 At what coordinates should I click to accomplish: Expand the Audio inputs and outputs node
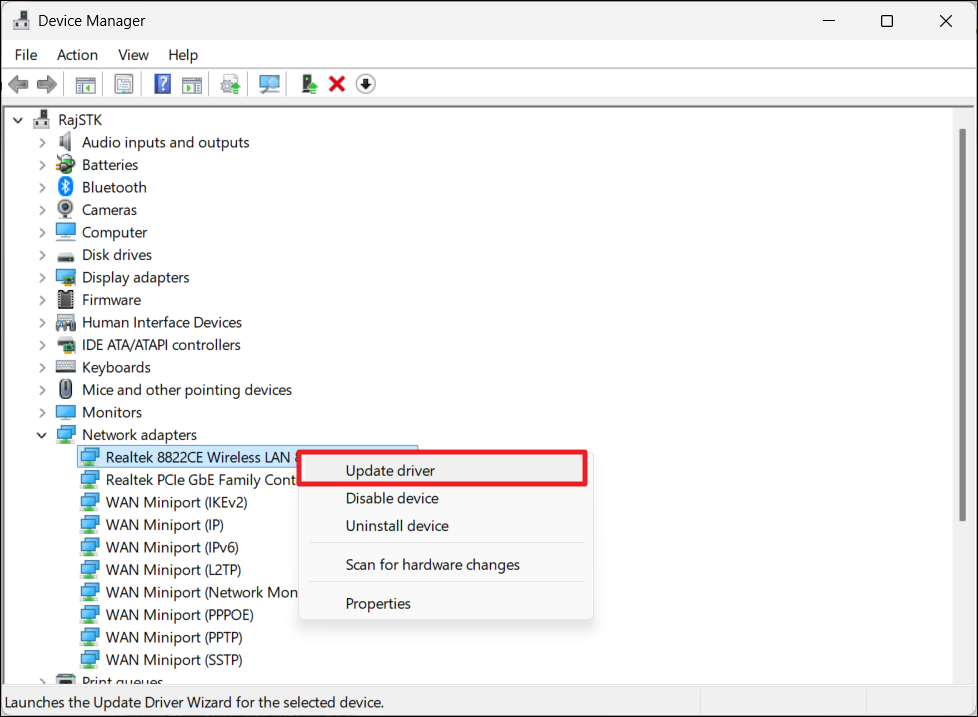[x=42, y=142]
